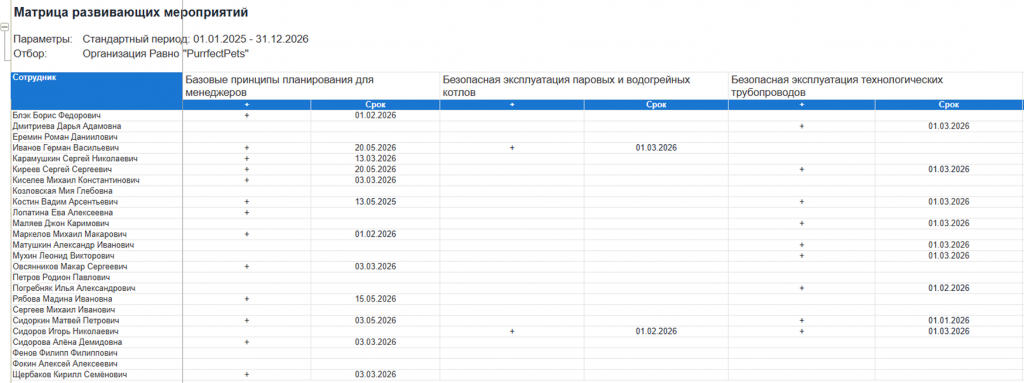Screen dimensions: 1024x383
Task: Select employee Маркелов Михаил Макарович
Action: (69, 234)
